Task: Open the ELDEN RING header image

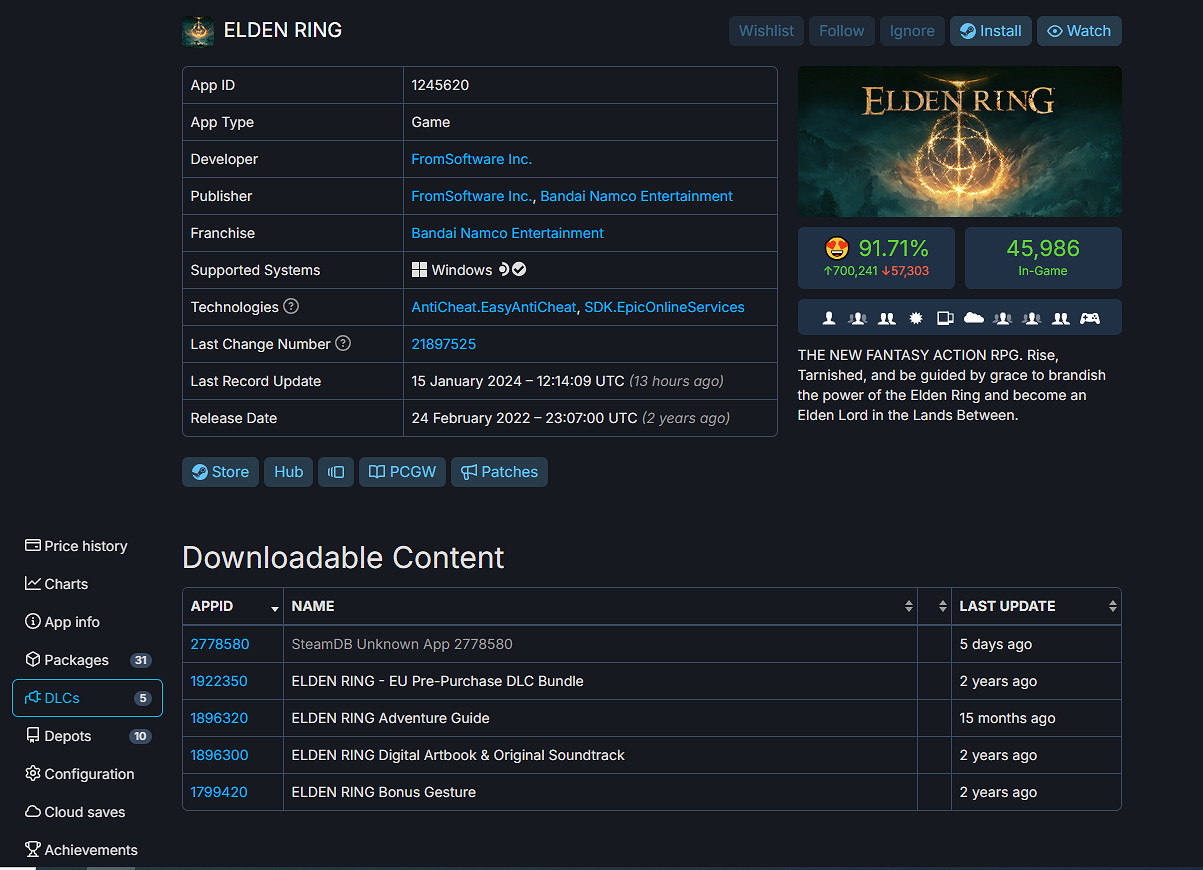Action: pos(959,141)
